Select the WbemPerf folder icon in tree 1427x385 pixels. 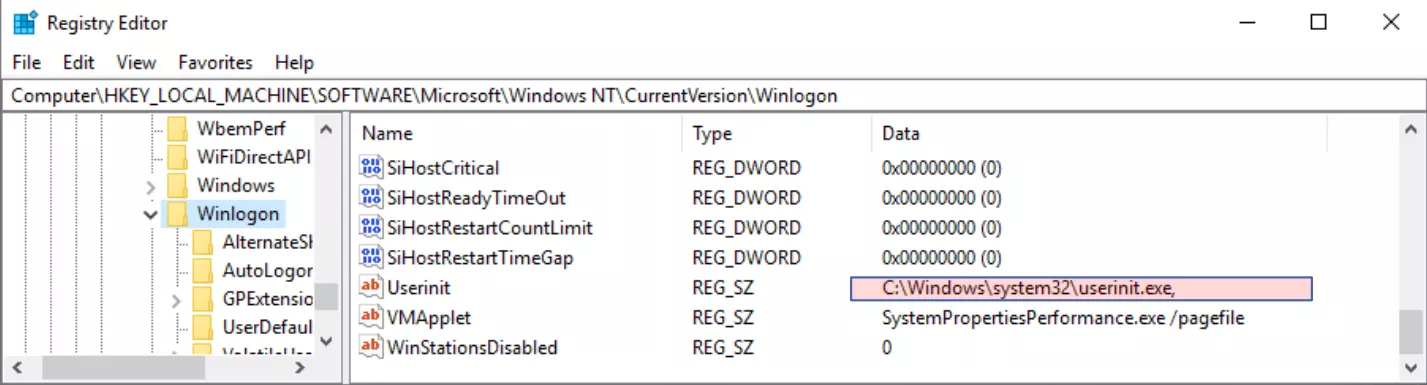tap(177, 128)
